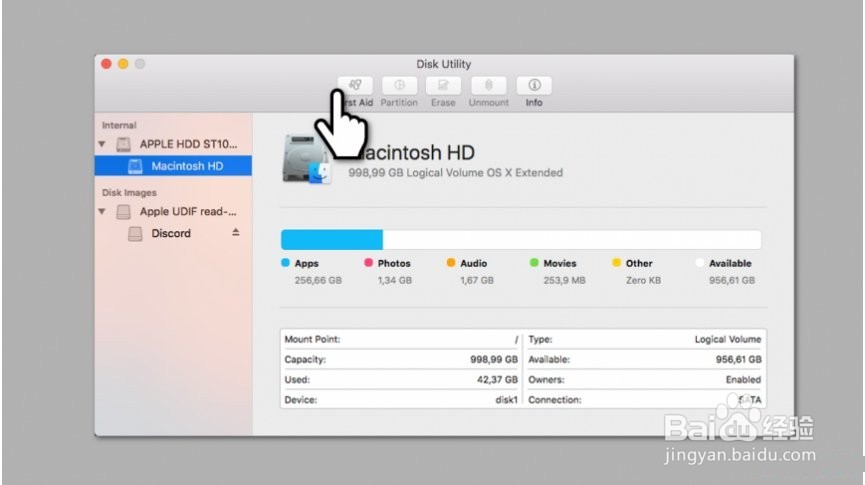865x485 pixels.
Task: Click the orange Audio legend dot
Action: click(451, 263)
